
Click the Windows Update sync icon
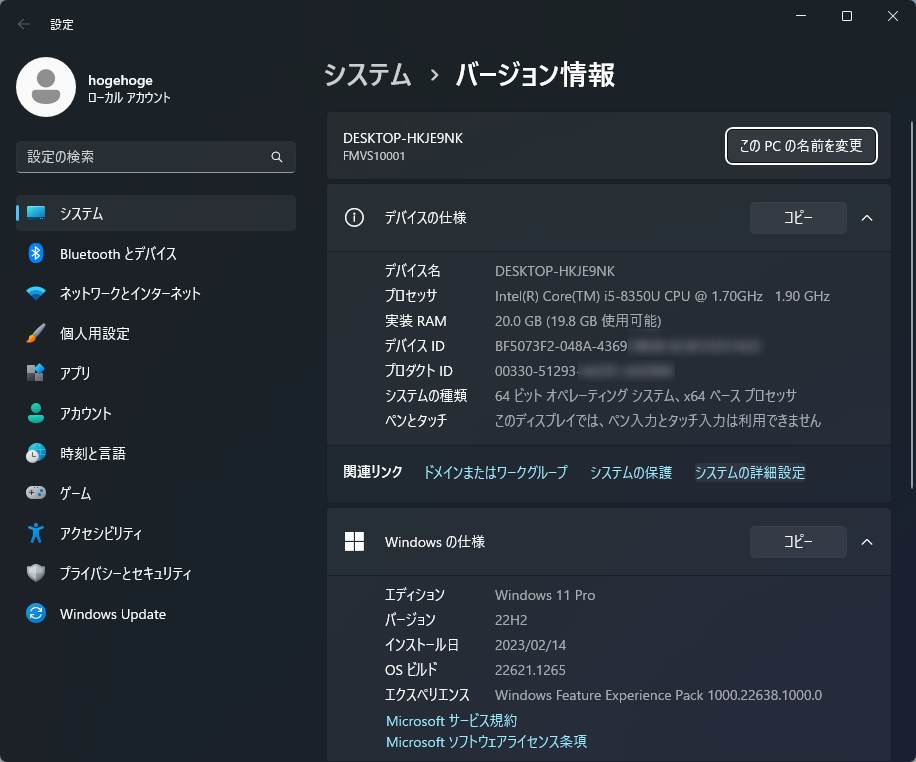point(36,614)
